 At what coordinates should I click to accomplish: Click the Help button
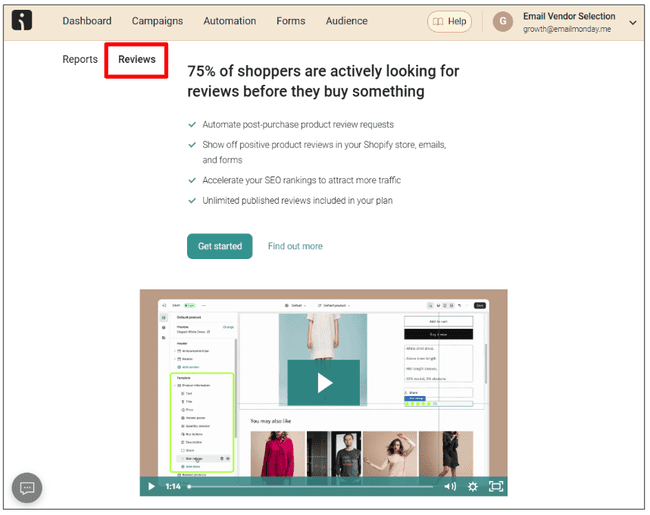click(x=449, y=21)
